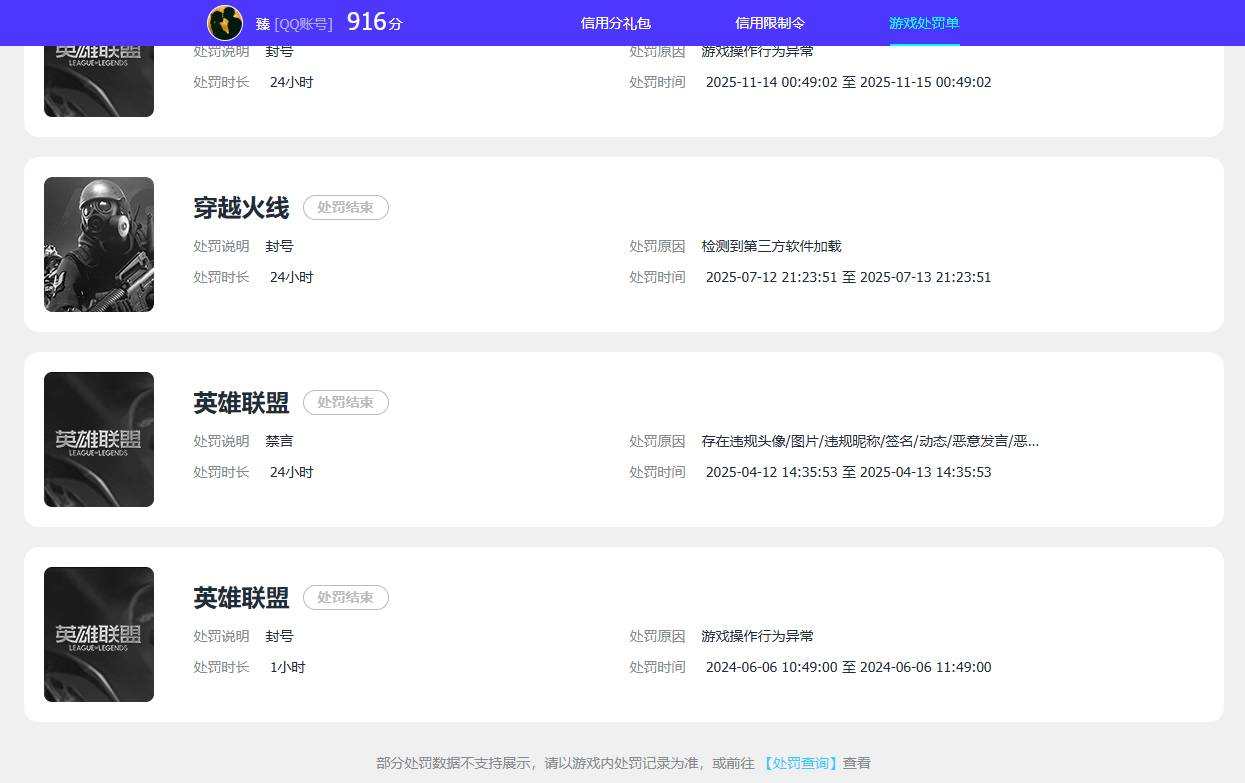Viewport: 1245px width, 783px height.
Task: Click 处罚结束 badge on the 2024-06-06 record
Action: click(346, 598)
